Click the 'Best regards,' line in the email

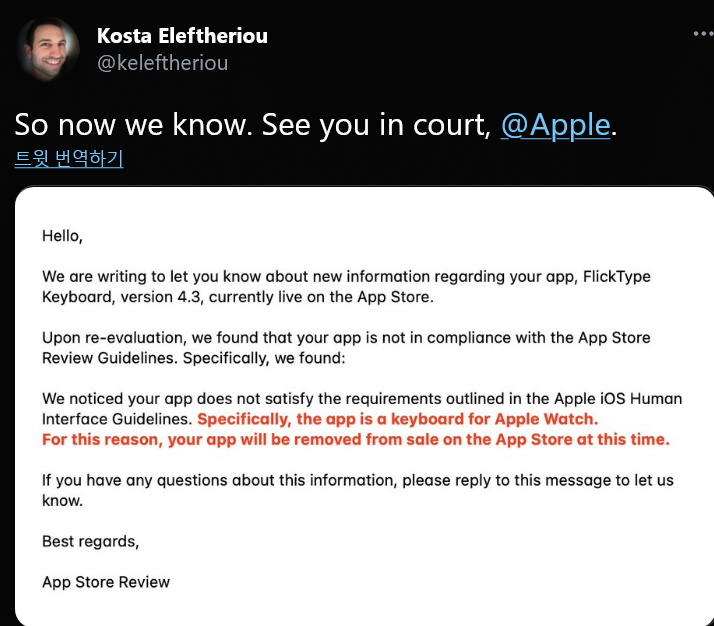90,541
